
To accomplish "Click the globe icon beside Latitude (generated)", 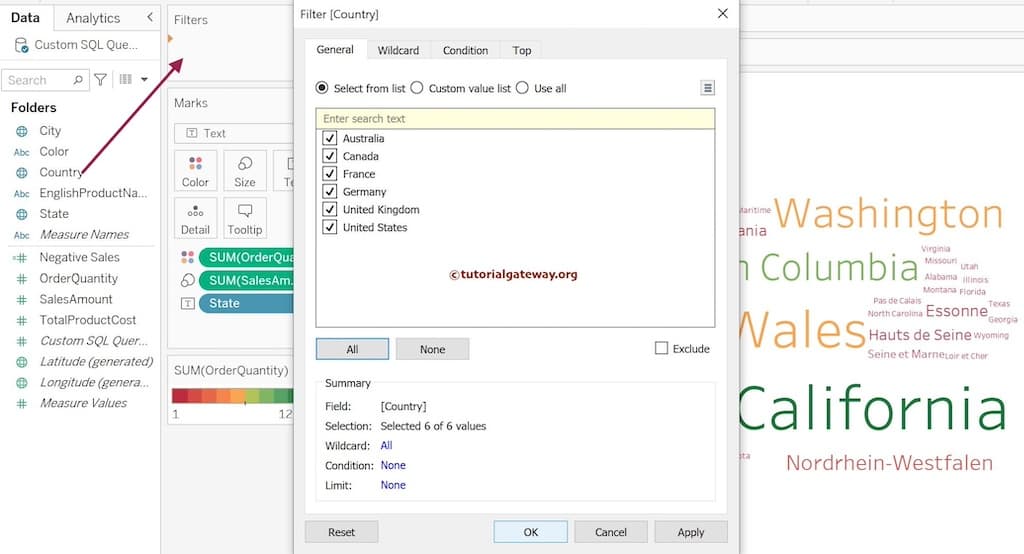I will point(22,362).
